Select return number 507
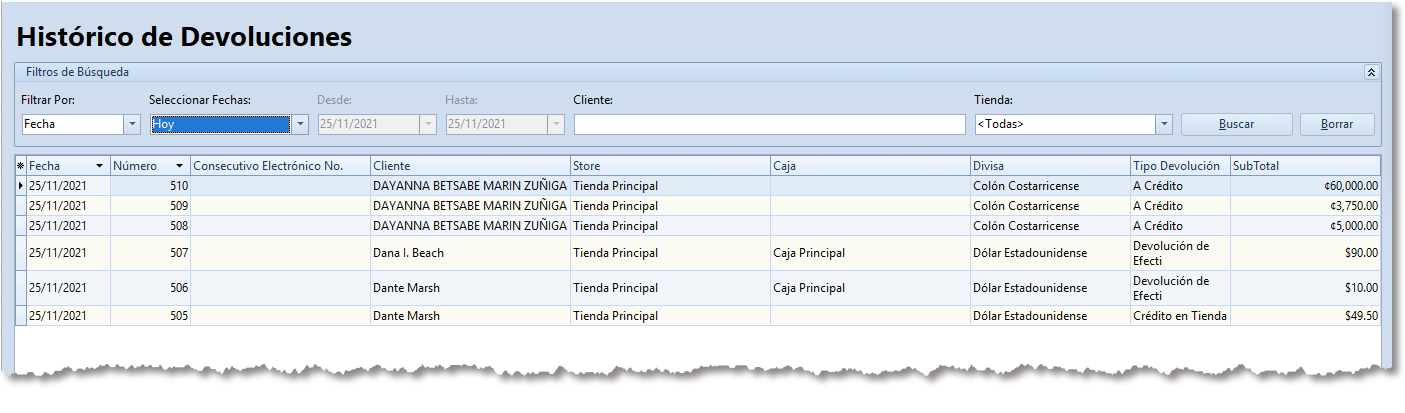The width and height of the screenshot is (1405, 413). (150, 253)
